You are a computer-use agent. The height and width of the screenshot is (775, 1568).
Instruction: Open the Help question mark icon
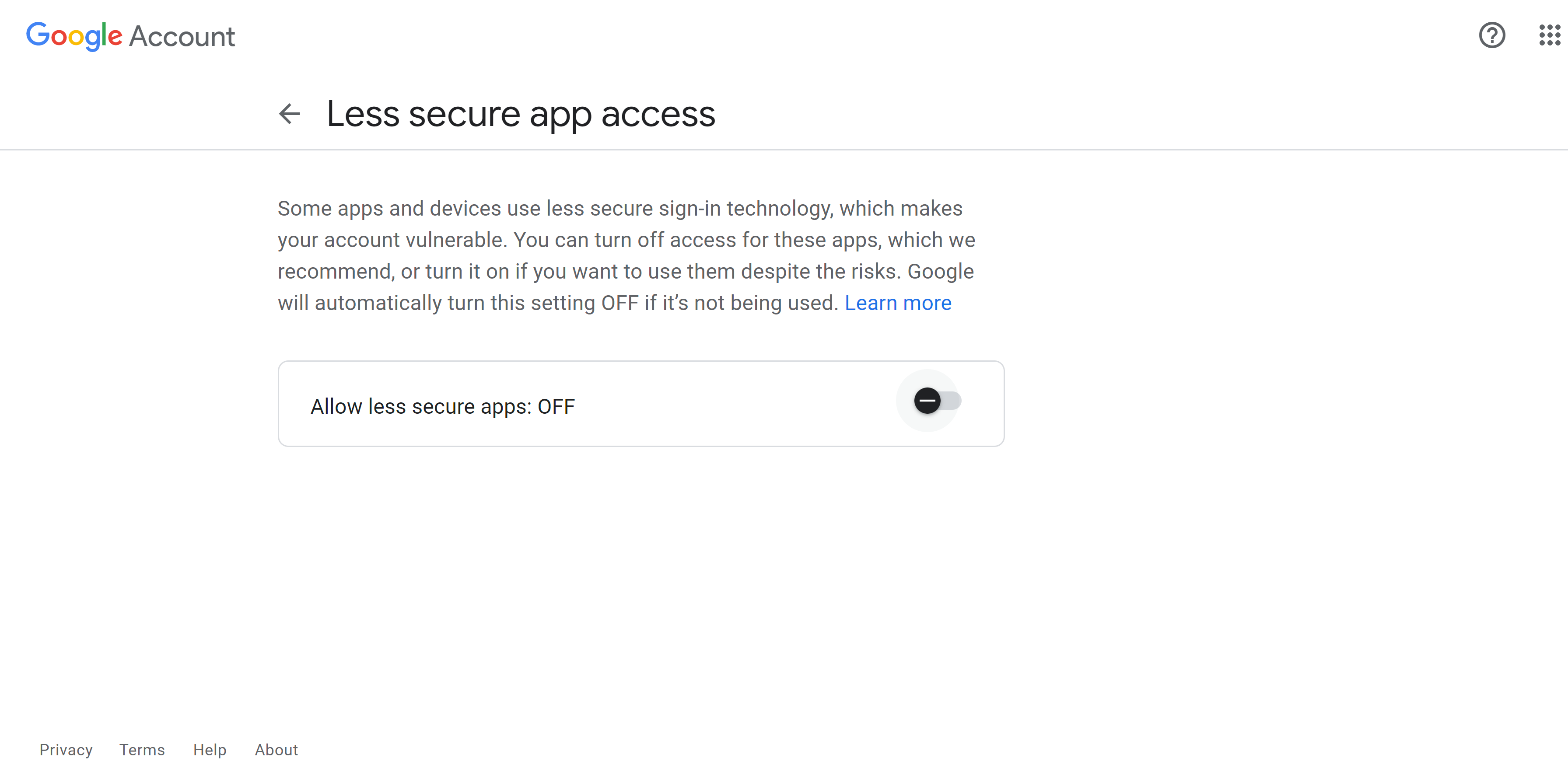[x=1491, y=35]
